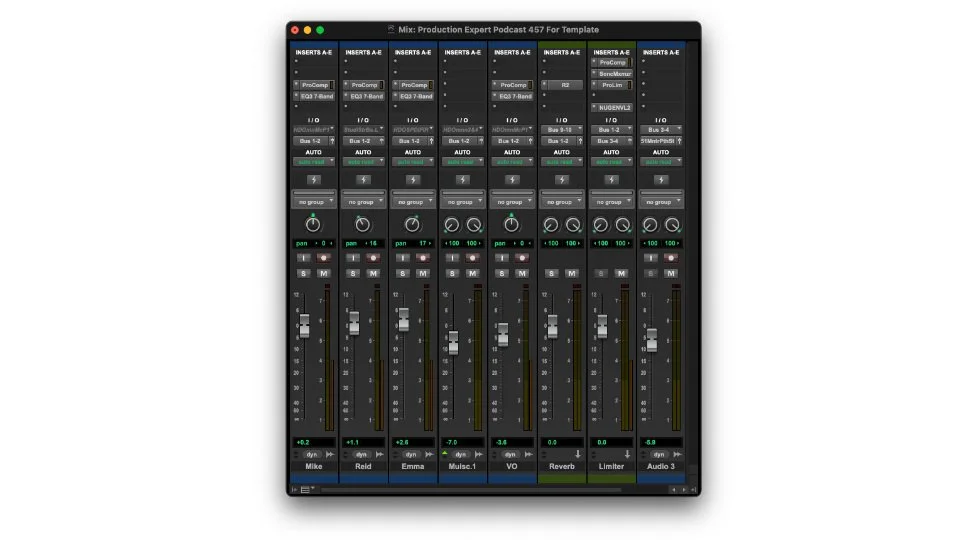Open the Bus 3-4 input selector on Audio 3
This screenshot has height=540, width=960.
coord(661,130)
